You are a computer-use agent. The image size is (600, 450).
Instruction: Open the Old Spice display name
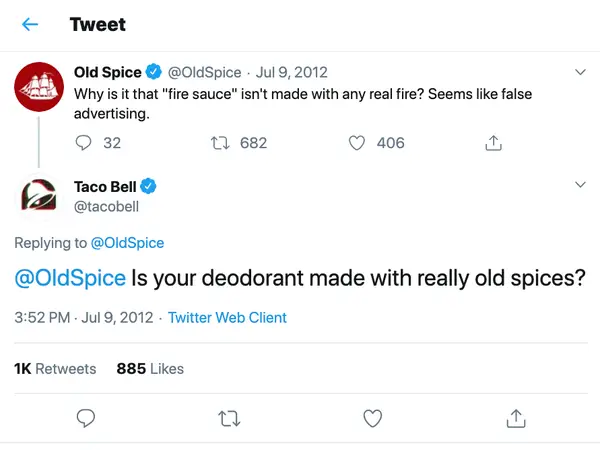click(x=108, y=72)
